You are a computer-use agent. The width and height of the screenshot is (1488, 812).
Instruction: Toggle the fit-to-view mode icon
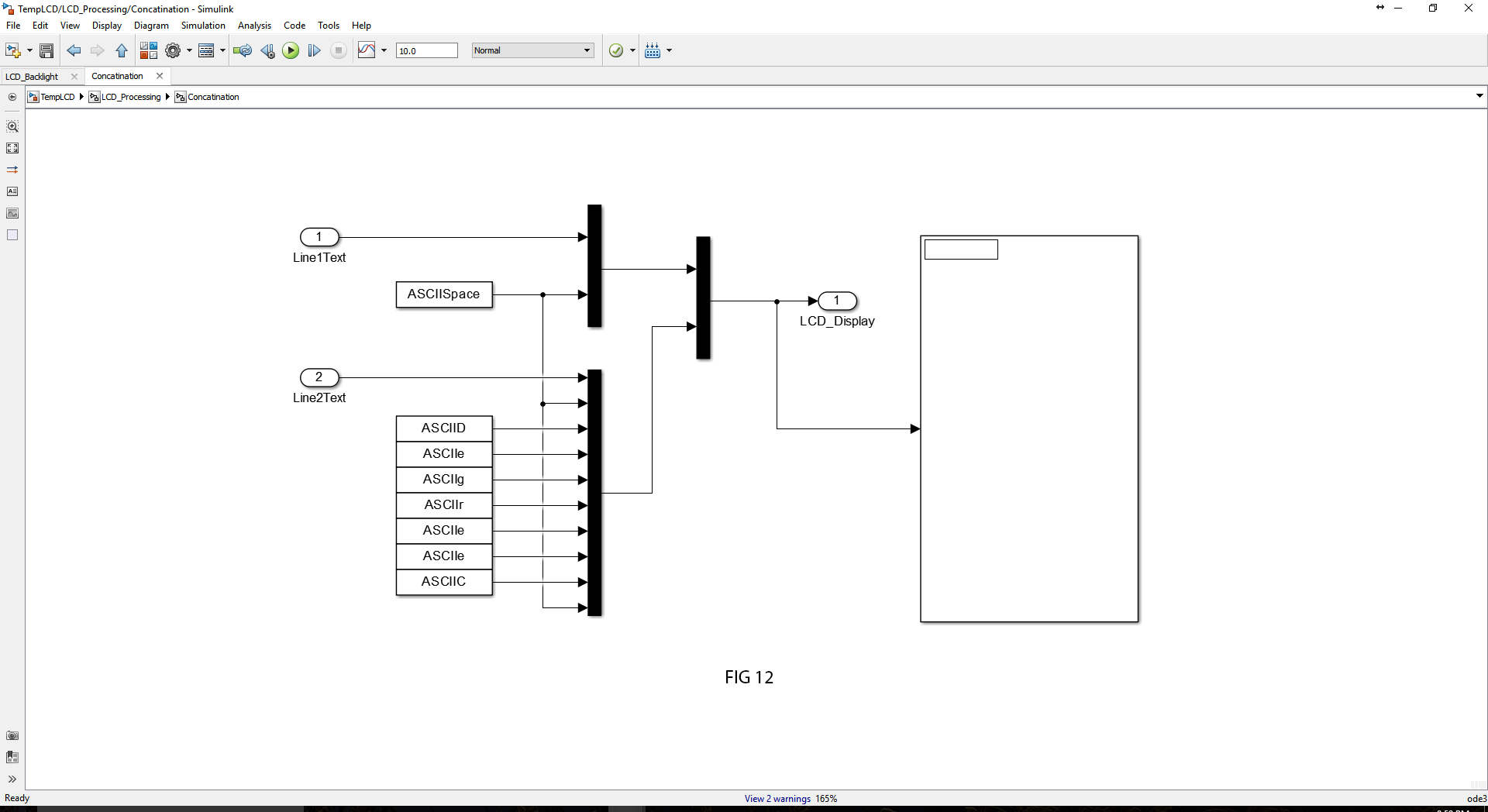pyautogui.click(x=12, y=148)
